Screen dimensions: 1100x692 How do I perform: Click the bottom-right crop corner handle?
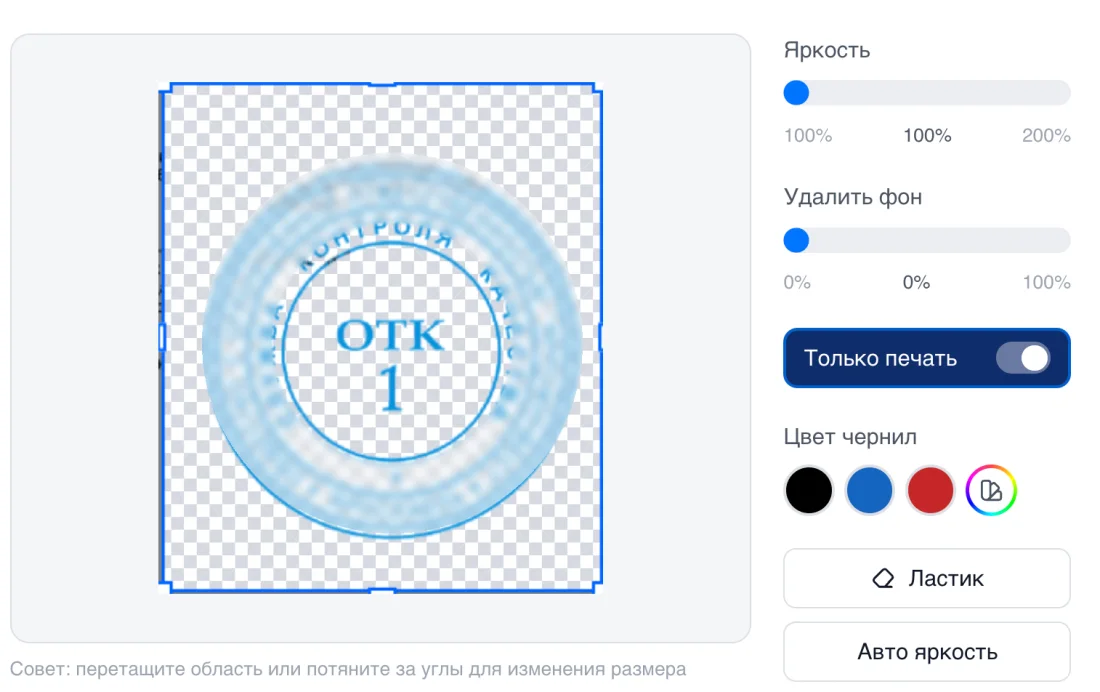pos(596,586)
